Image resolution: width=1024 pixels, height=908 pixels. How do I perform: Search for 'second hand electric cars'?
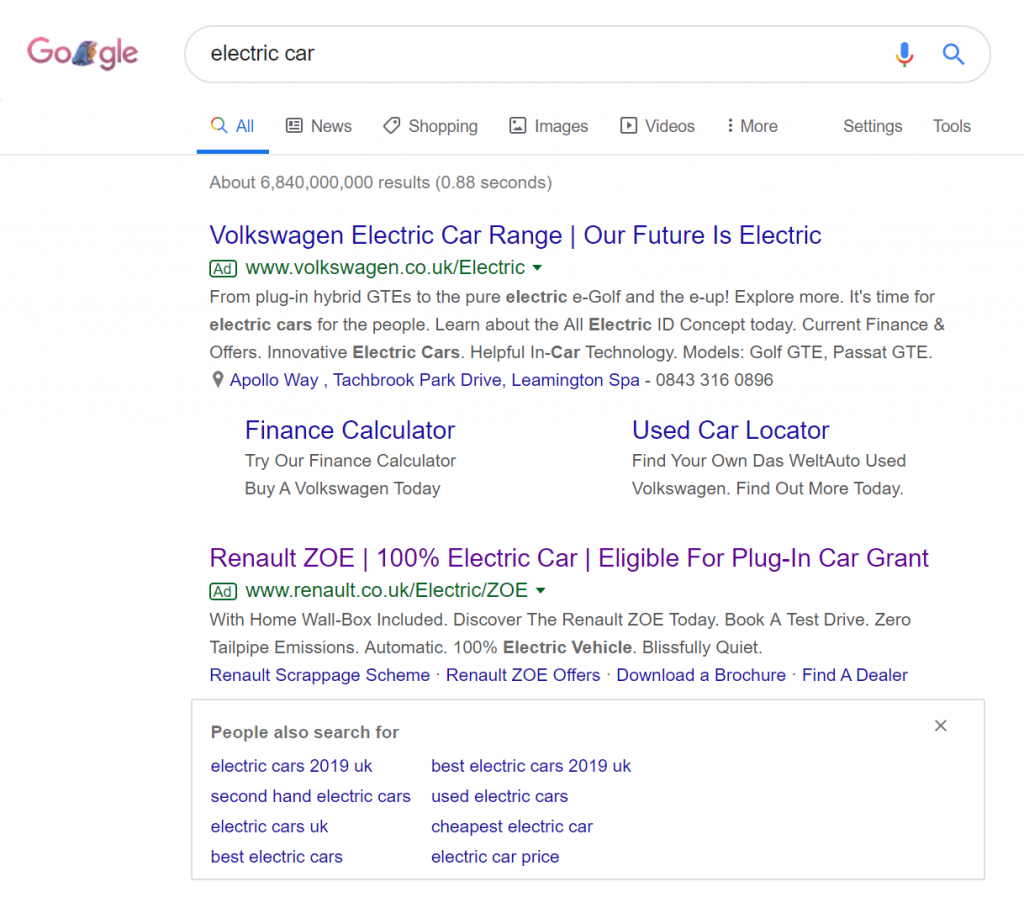point(310,796)
